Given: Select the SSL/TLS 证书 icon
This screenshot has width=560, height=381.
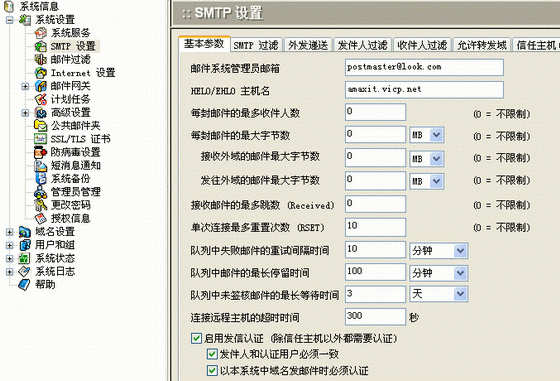Looking at the screenshot, I should 40,139.
